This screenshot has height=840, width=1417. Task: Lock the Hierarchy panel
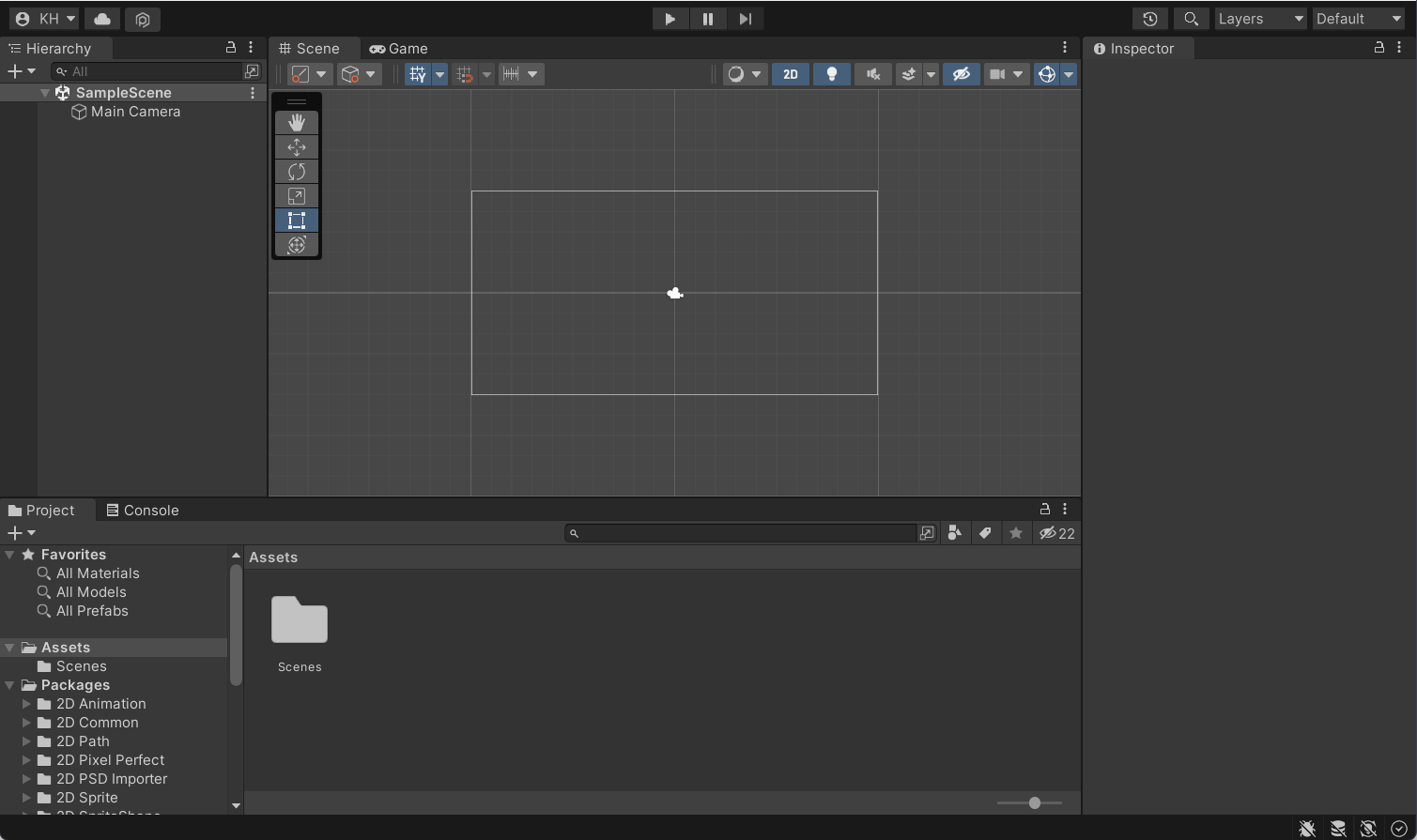tap(231, 47)
